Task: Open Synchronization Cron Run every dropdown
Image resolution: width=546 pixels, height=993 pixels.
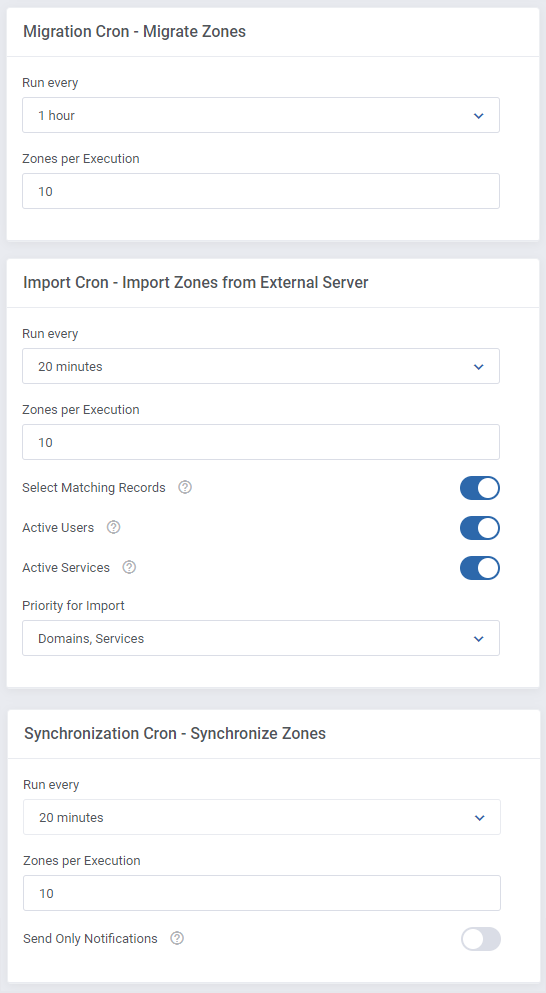Action: (x=262, y=817)
